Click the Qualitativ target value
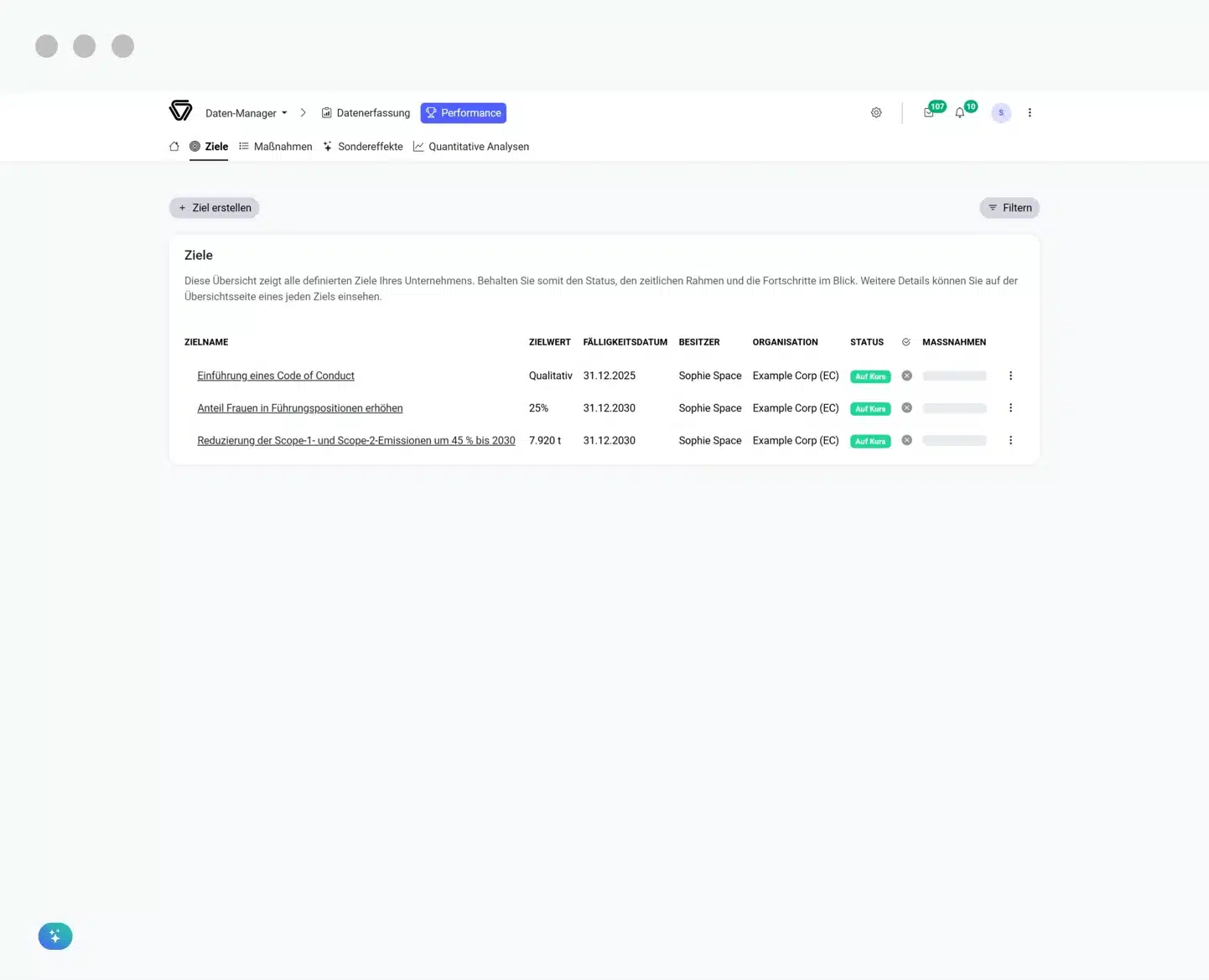 tap(551, 376)
